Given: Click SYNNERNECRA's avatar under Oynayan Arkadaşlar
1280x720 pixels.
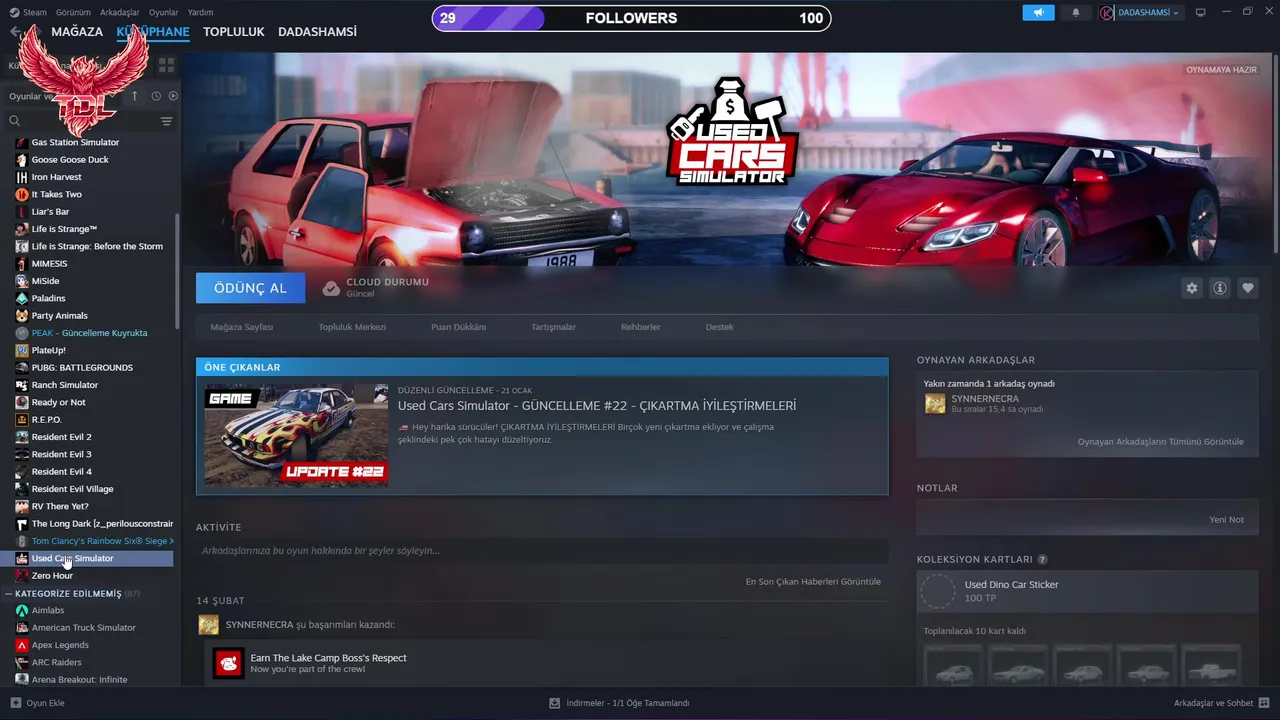Looking at the screenshot, I should point(935,403).
